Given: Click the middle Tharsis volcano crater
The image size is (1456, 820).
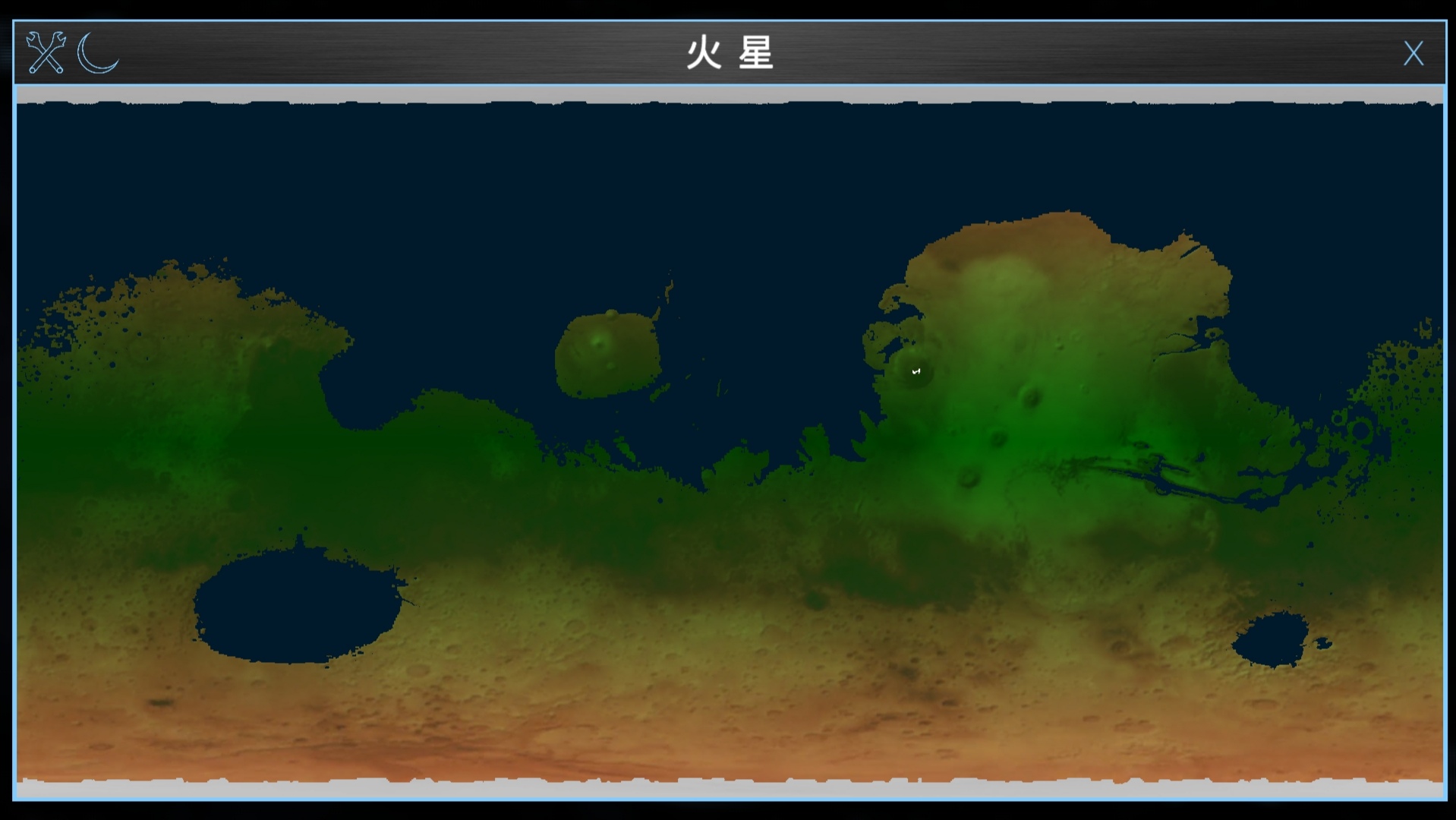Looking at the screenshot, I should [997, 438].
